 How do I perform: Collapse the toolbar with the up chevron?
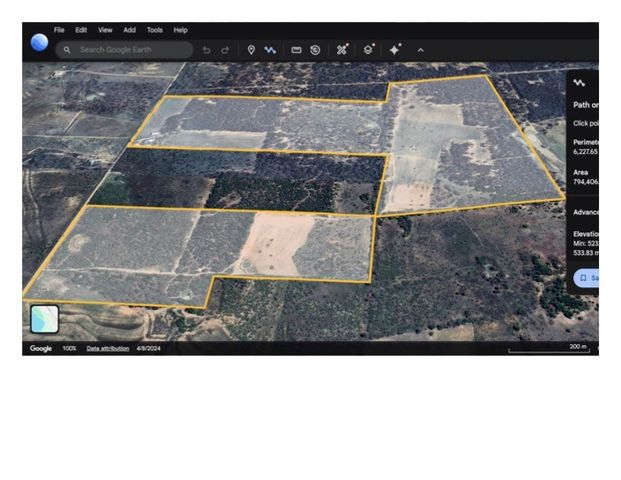(x=421, y=50)
